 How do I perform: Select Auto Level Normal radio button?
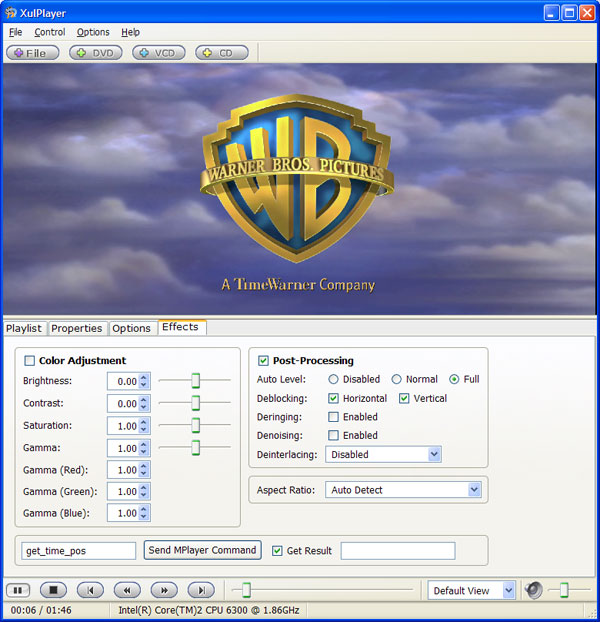point(396,379)
